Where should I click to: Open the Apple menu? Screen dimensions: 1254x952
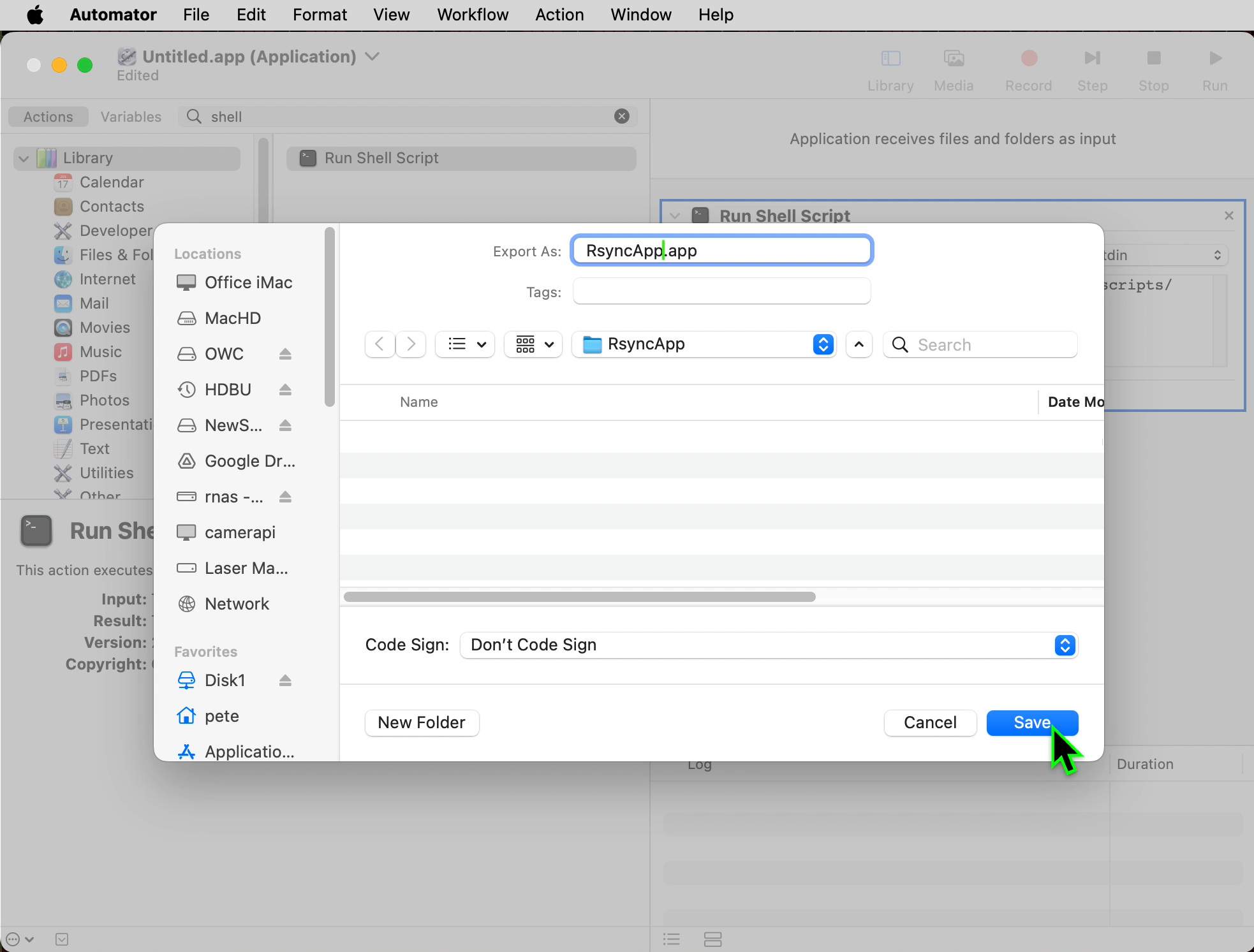35,15
